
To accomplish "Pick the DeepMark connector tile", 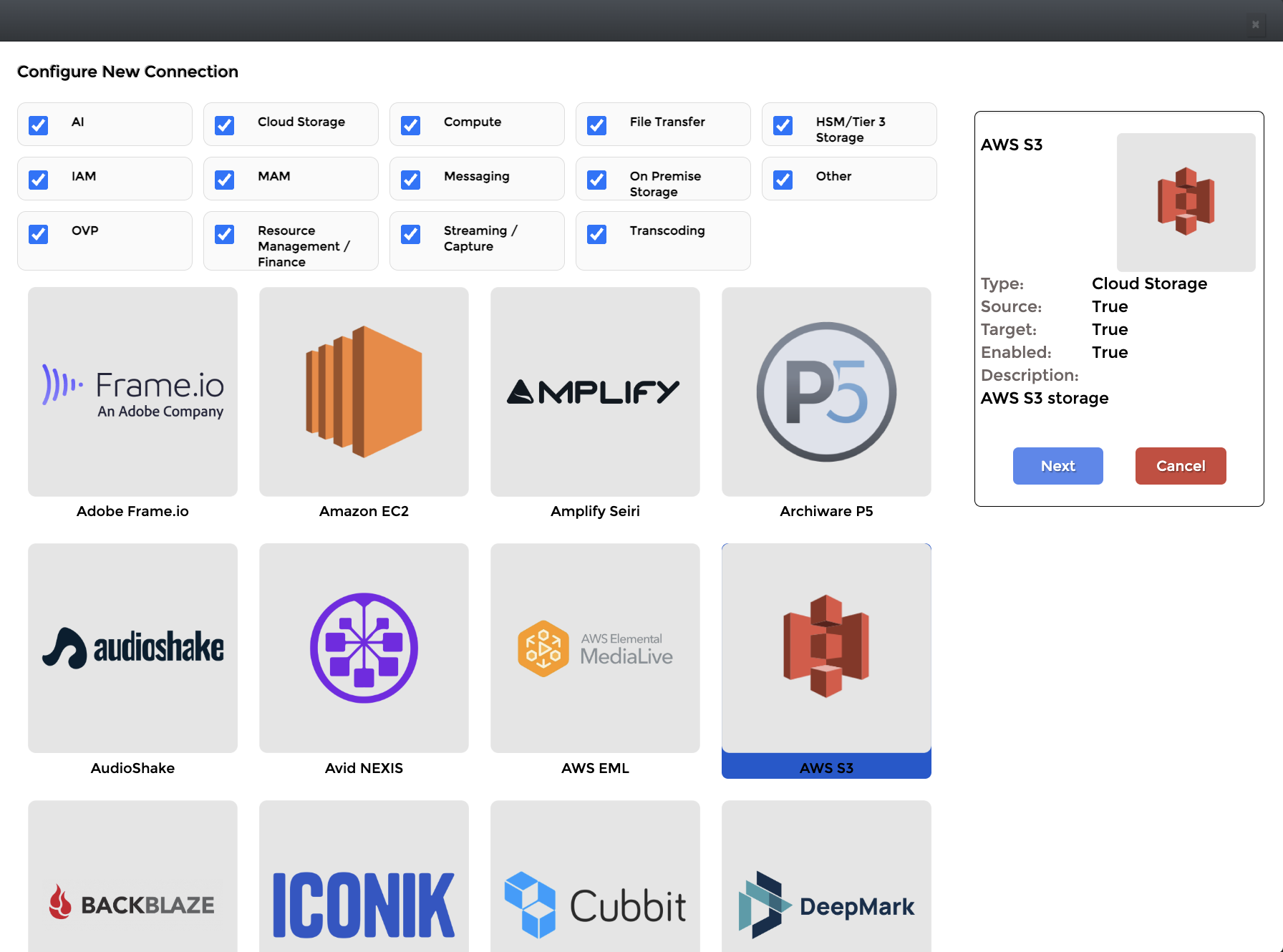I will 826,888.
